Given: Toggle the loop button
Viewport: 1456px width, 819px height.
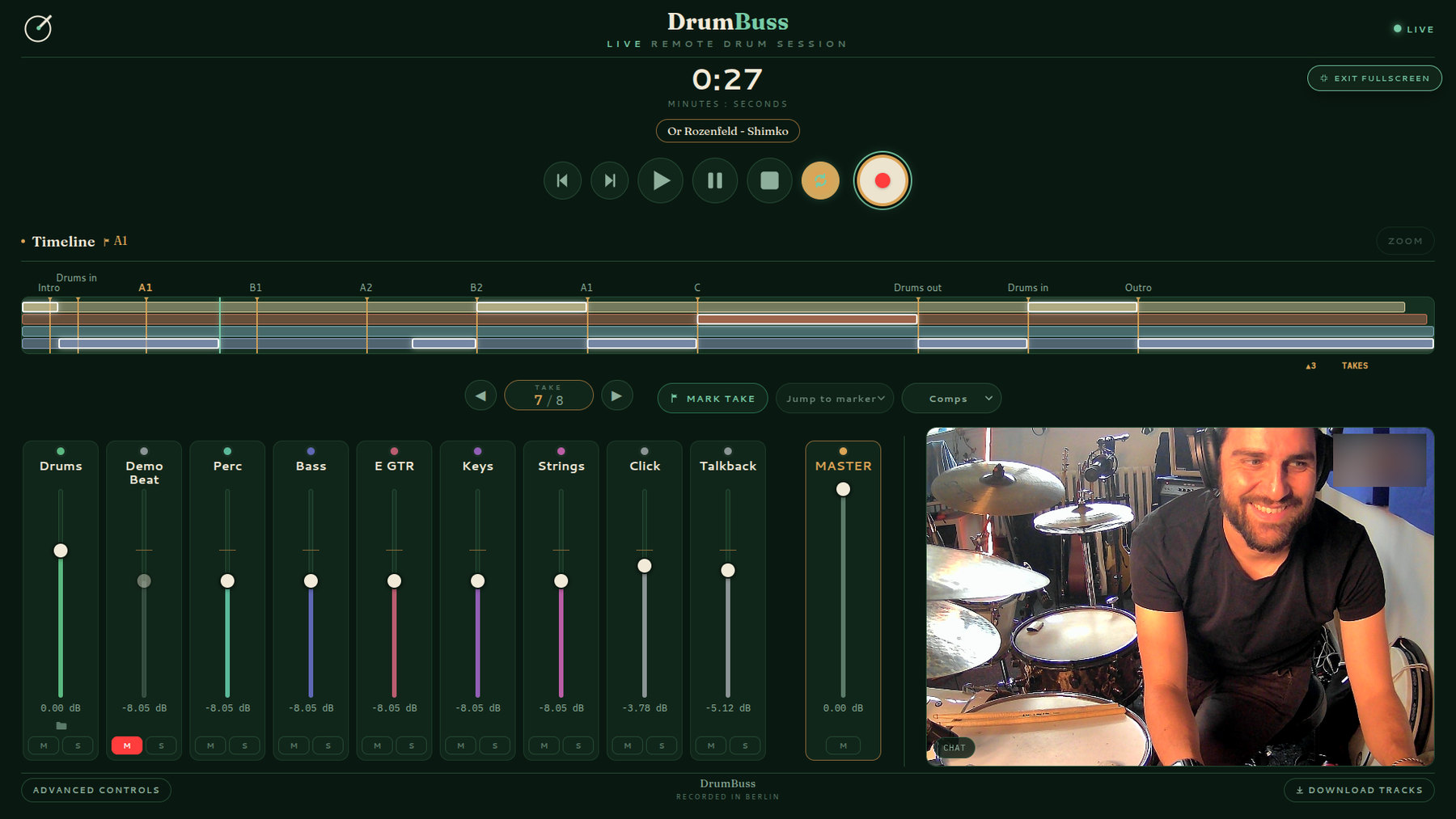Looking at the screenshot, I should [x=820, y=180].
